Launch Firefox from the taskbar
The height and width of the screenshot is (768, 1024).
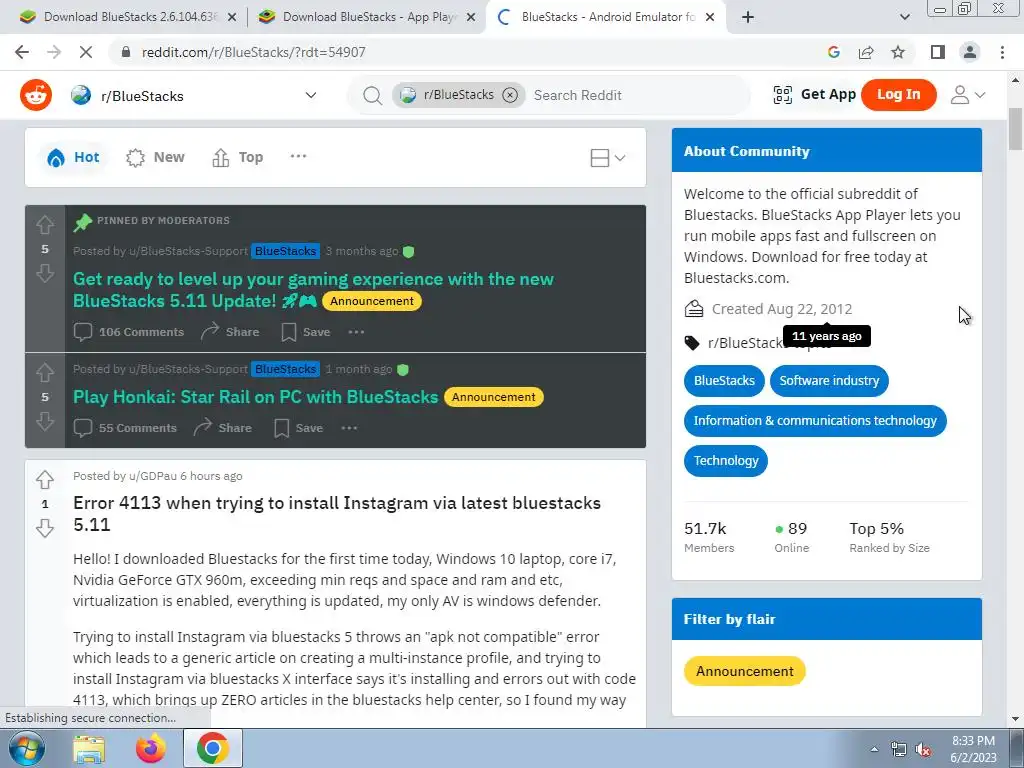click(x=151, y=748)
